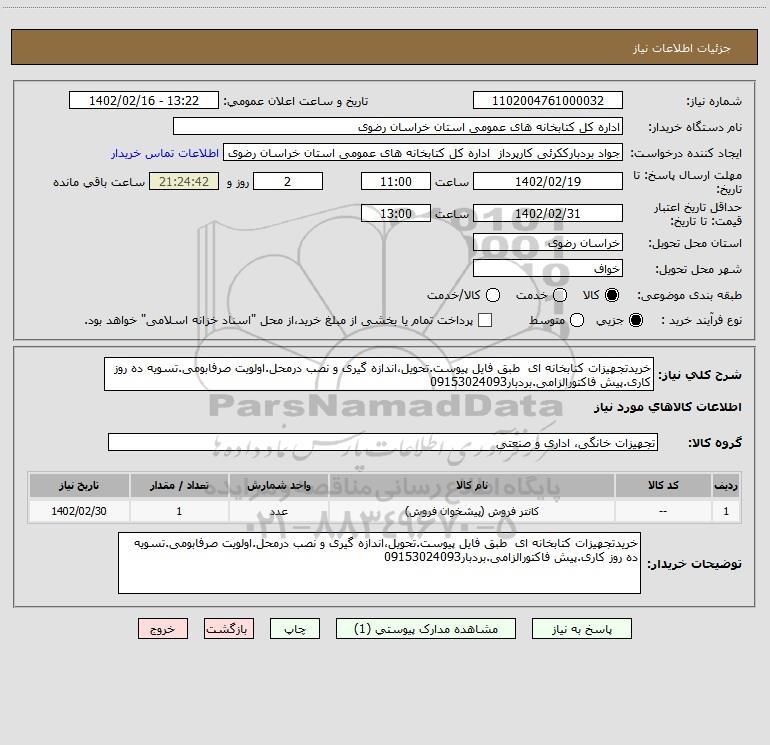Screen dimensions: 770x745
Task: Click the بازگشت back button
Action: click(x=229, y=629)
